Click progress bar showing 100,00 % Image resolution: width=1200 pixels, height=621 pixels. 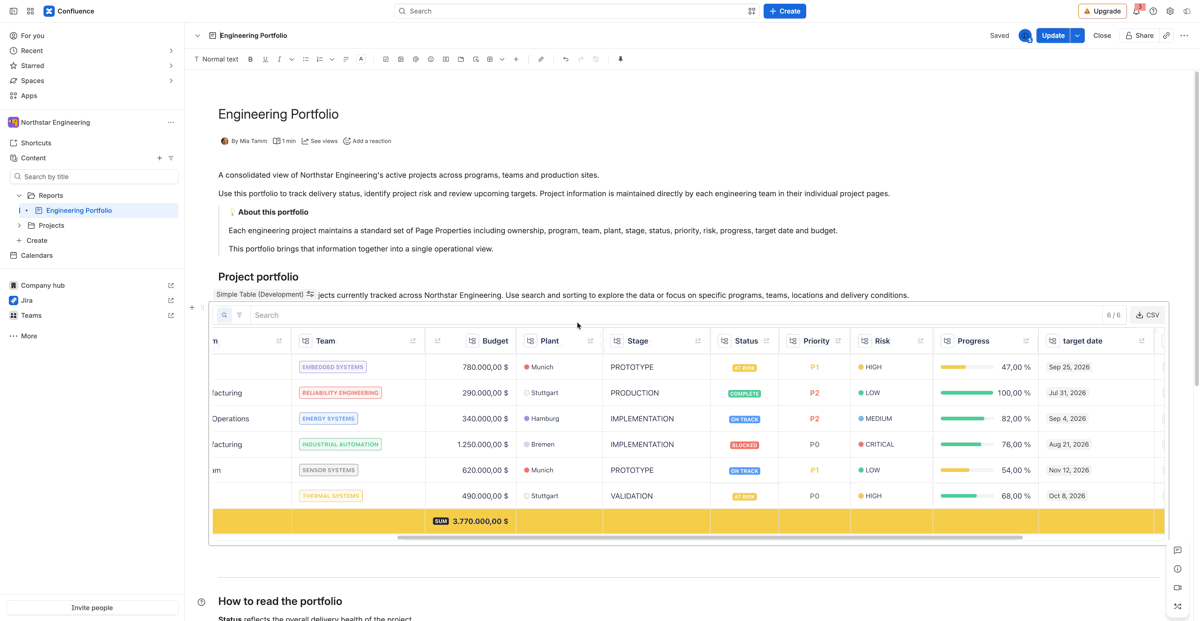pos(967,393)
